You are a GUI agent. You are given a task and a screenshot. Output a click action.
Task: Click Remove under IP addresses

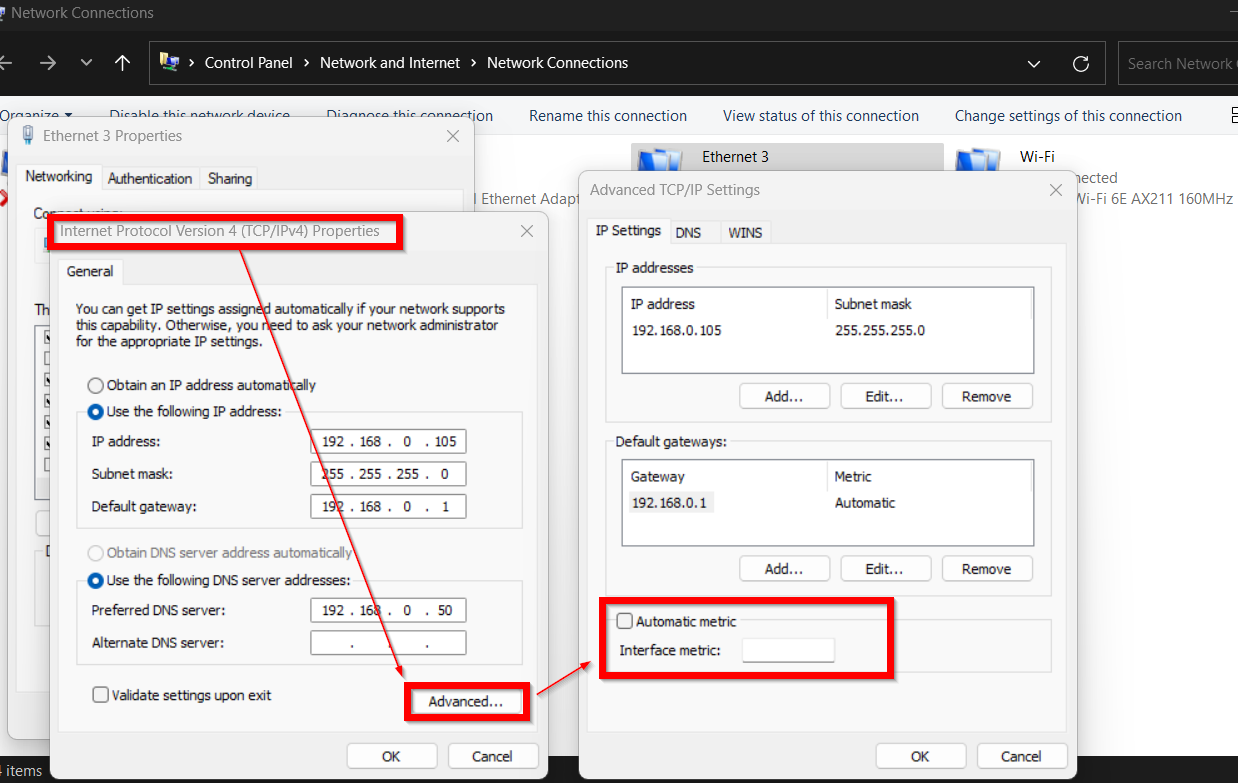tap(987, 396)
